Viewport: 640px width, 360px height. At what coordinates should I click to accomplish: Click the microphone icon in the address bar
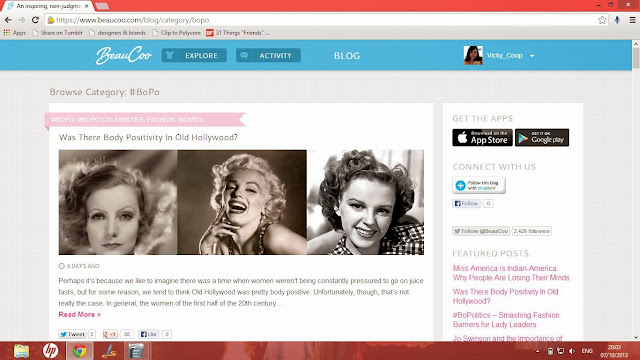point(617,20)
